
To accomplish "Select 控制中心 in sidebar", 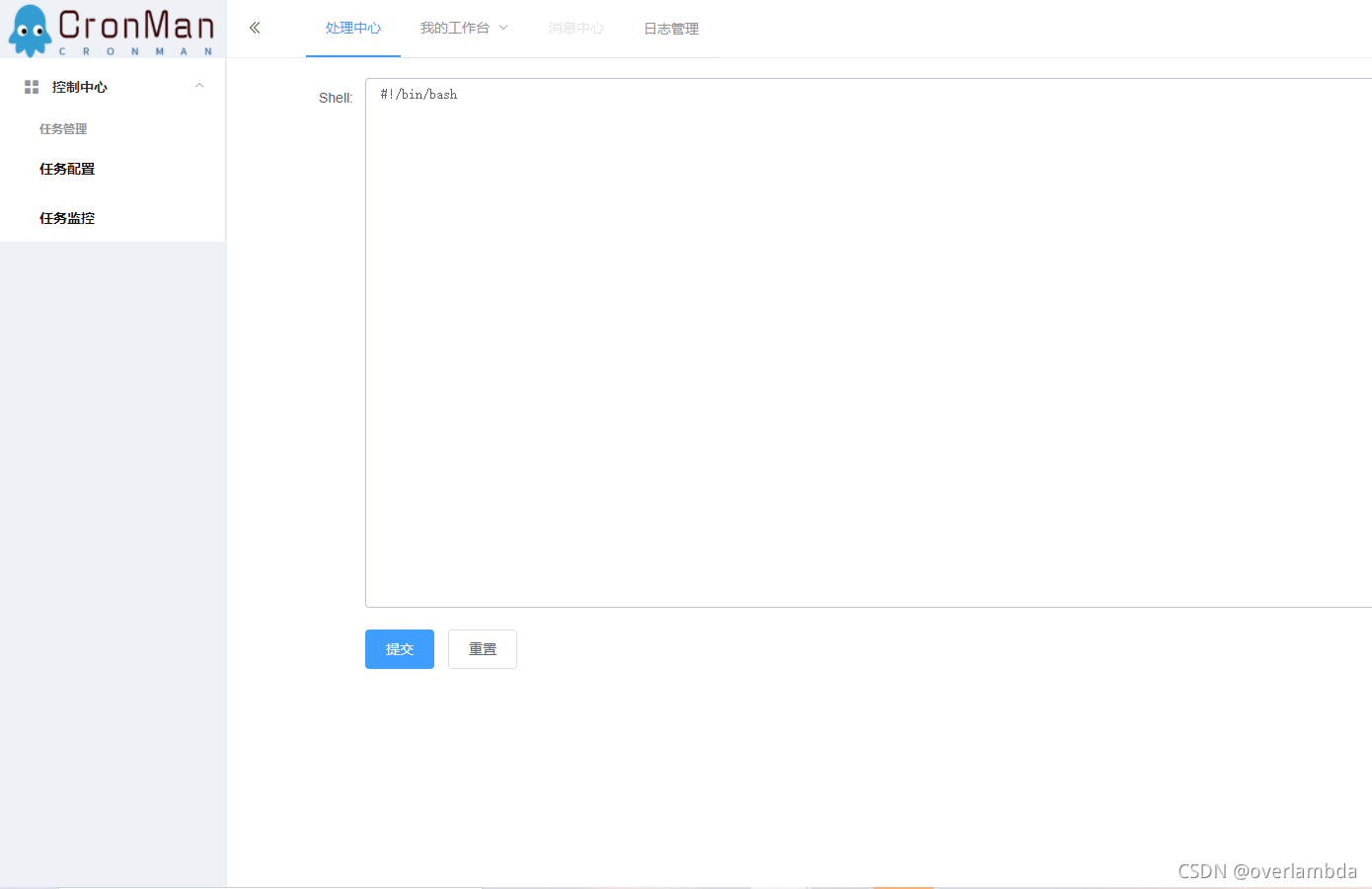I will pos(113,87).
